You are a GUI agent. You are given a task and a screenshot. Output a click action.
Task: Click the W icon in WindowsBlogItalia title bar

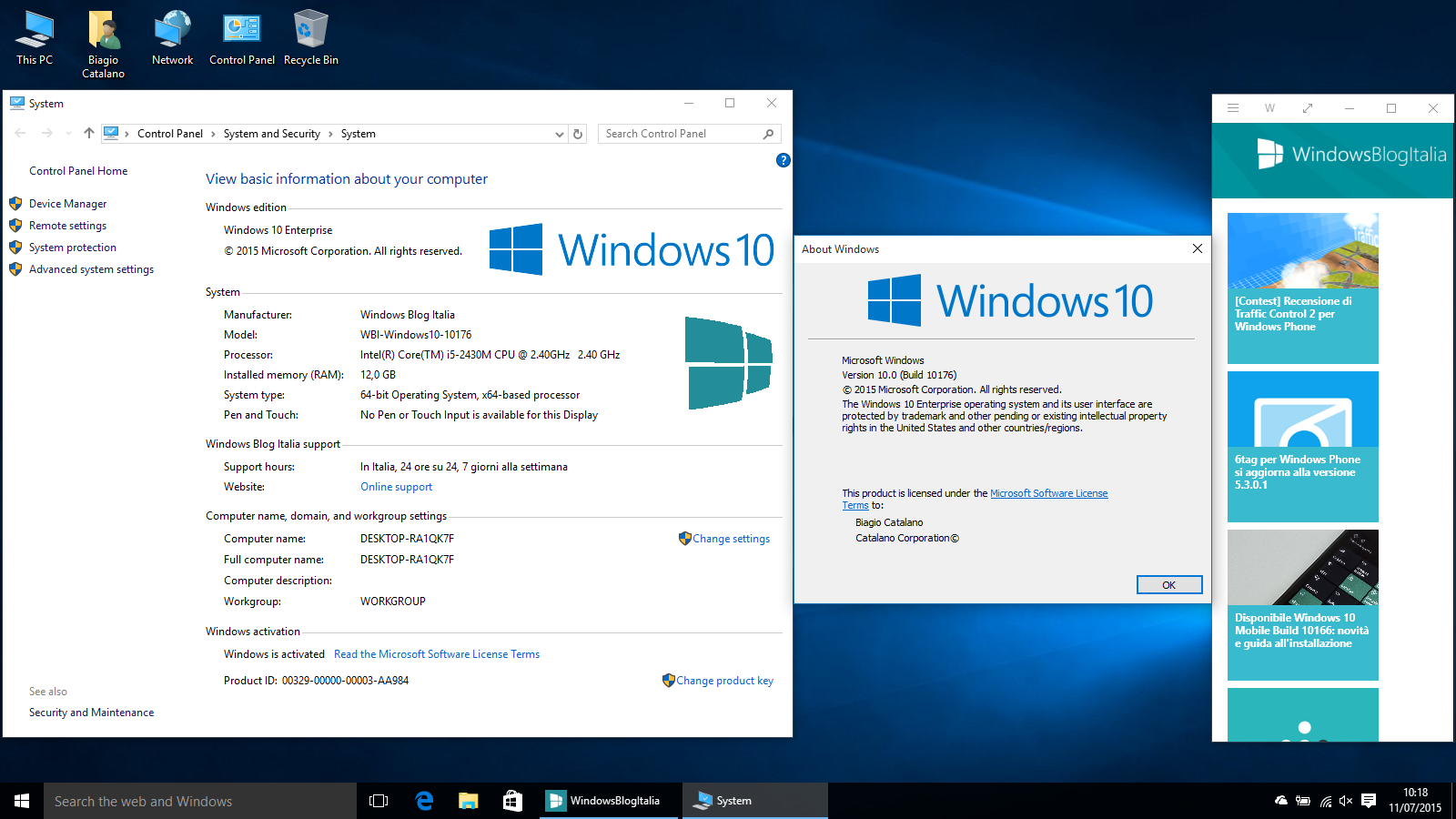1269,108
